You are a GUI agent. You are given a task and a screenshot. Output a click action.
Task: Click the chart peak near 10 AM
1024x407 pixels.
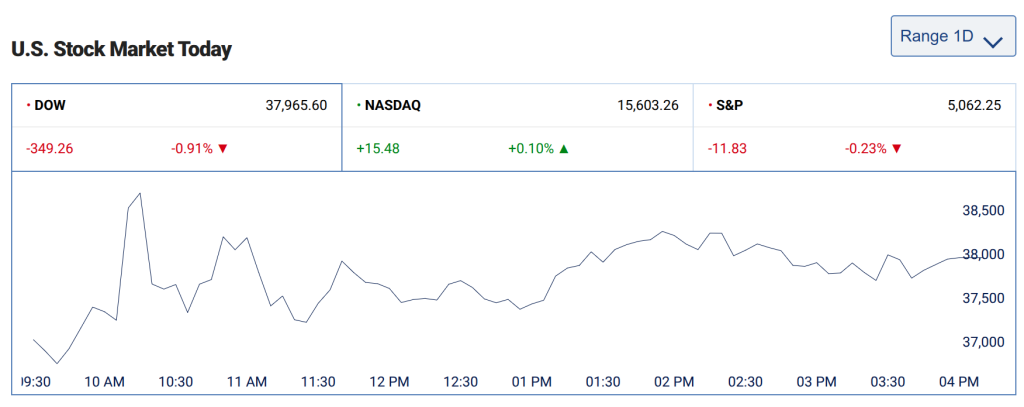click(x=139, y=194)
